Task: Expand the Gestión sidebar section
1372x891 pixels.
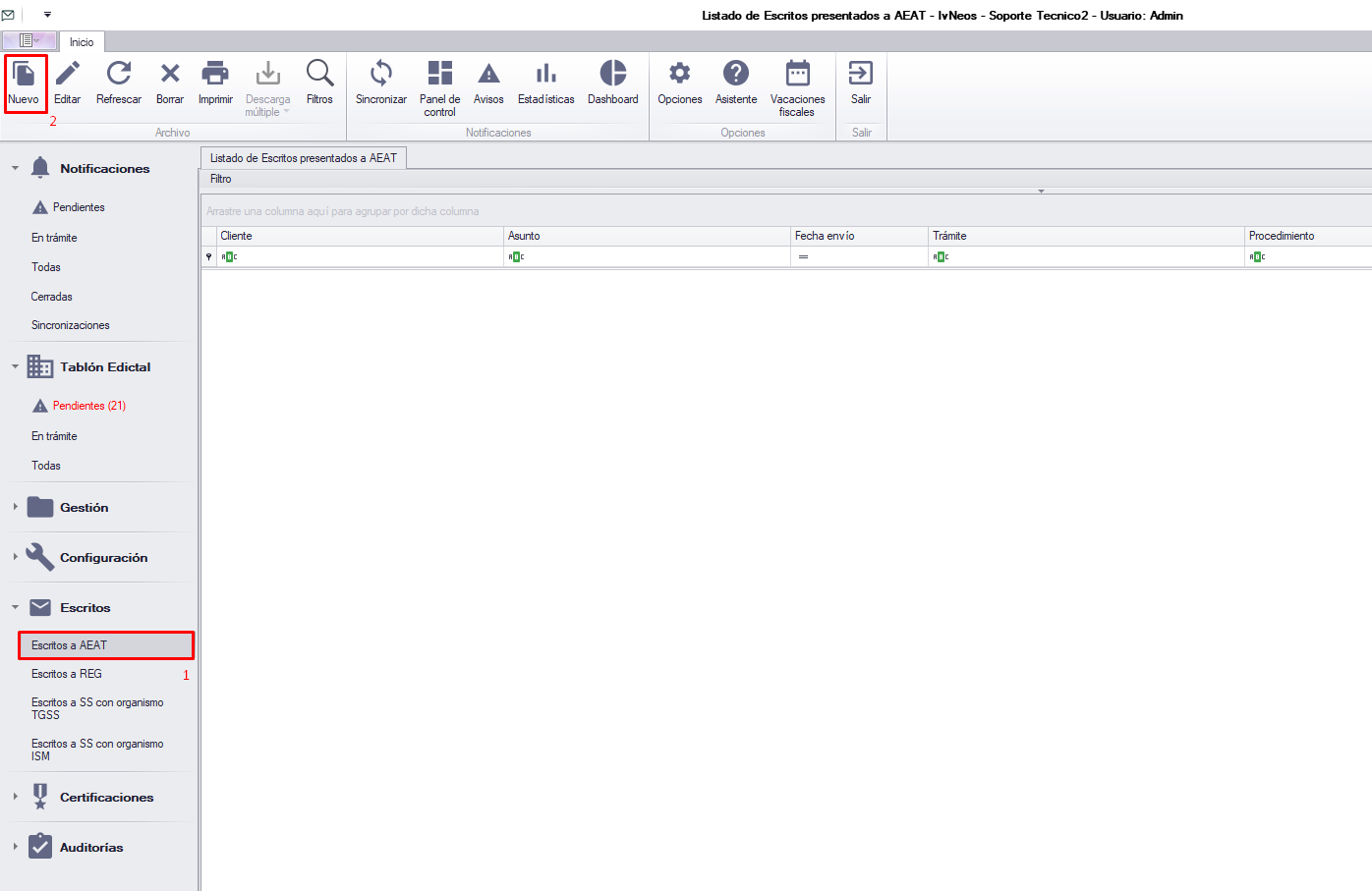Action: tap(16, 507)
